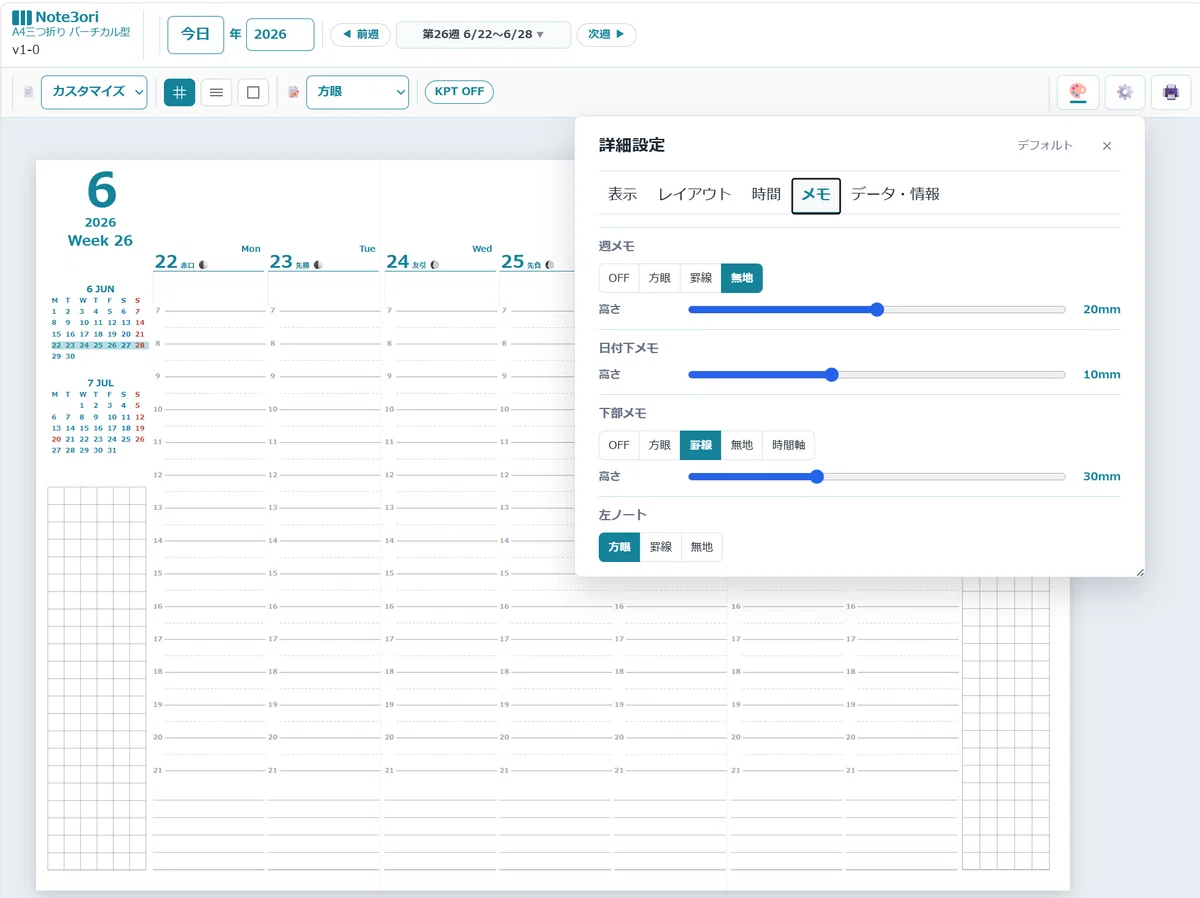The image size is (1200, 898).
Task: Adjust the 下部メモ height slider
Action: [x=877, y=477]
